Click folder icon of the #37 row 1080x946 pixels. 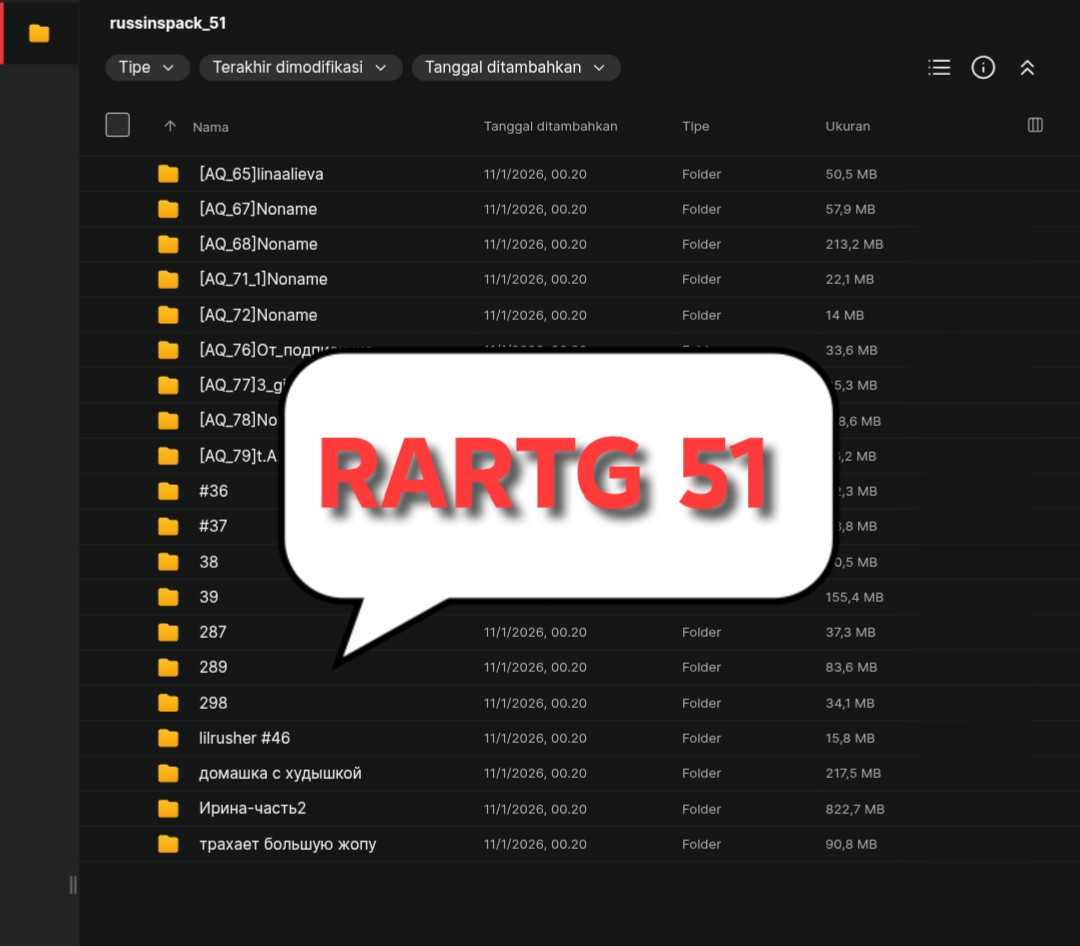(168, 526)
